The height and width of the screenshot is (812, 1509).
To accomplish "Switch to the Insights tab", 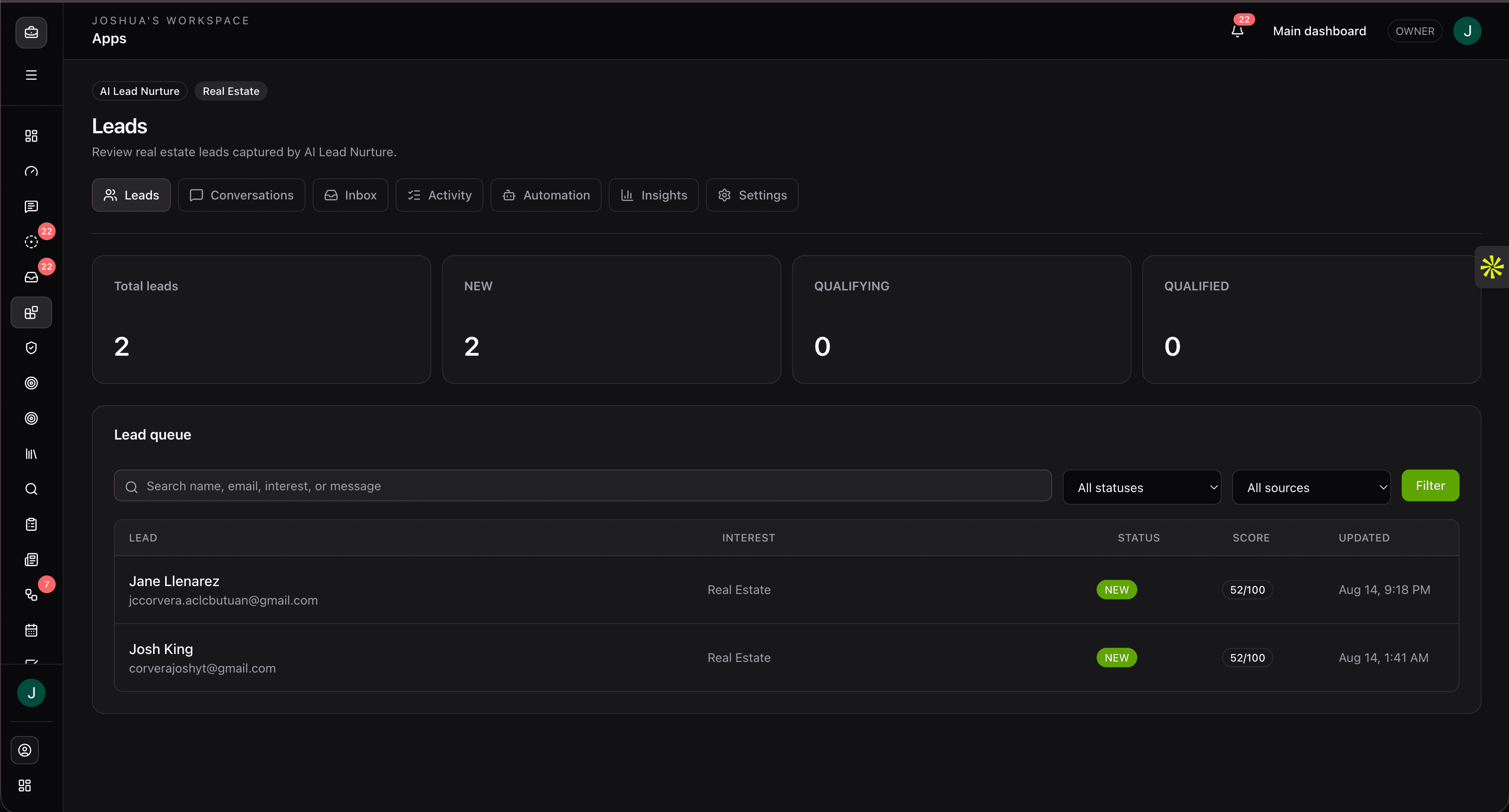I will point(654,195).
